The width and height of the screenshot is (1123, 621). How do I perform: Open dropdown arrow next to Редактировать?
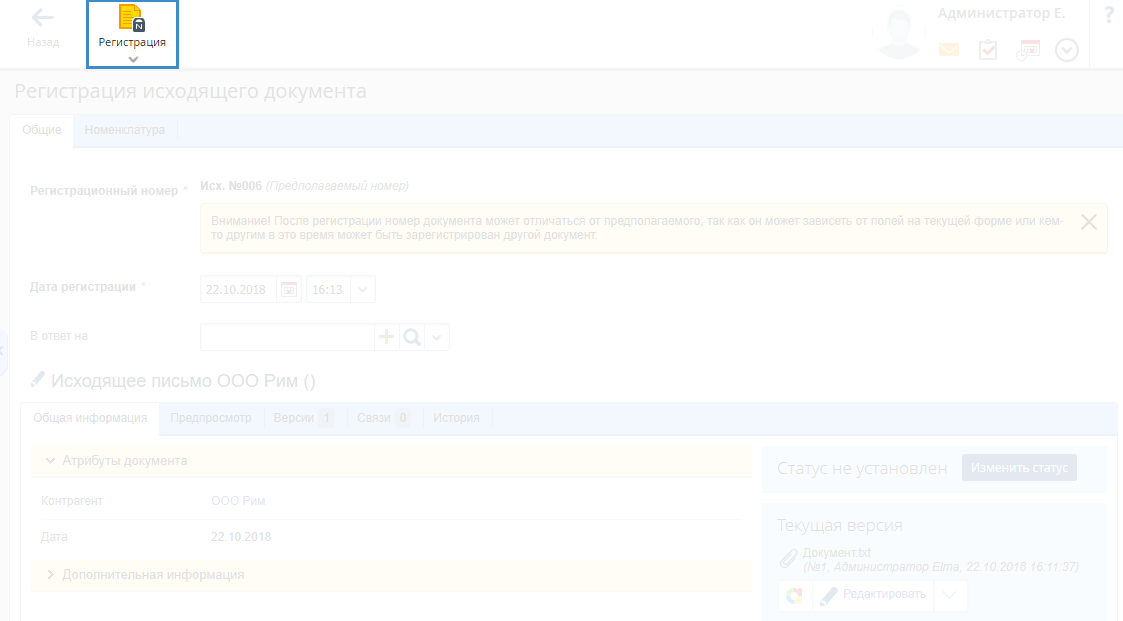[x=950, y=596]
